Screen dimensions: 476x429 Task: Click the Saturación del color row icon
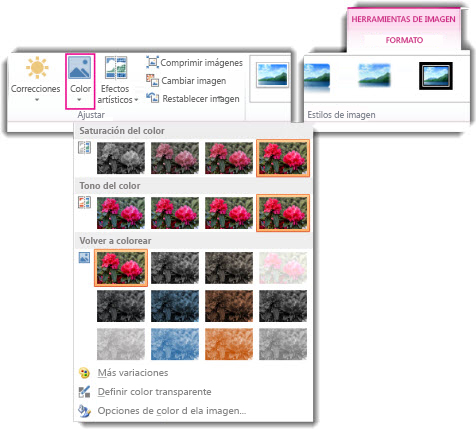pyautogui.click(x=84, y=148)
